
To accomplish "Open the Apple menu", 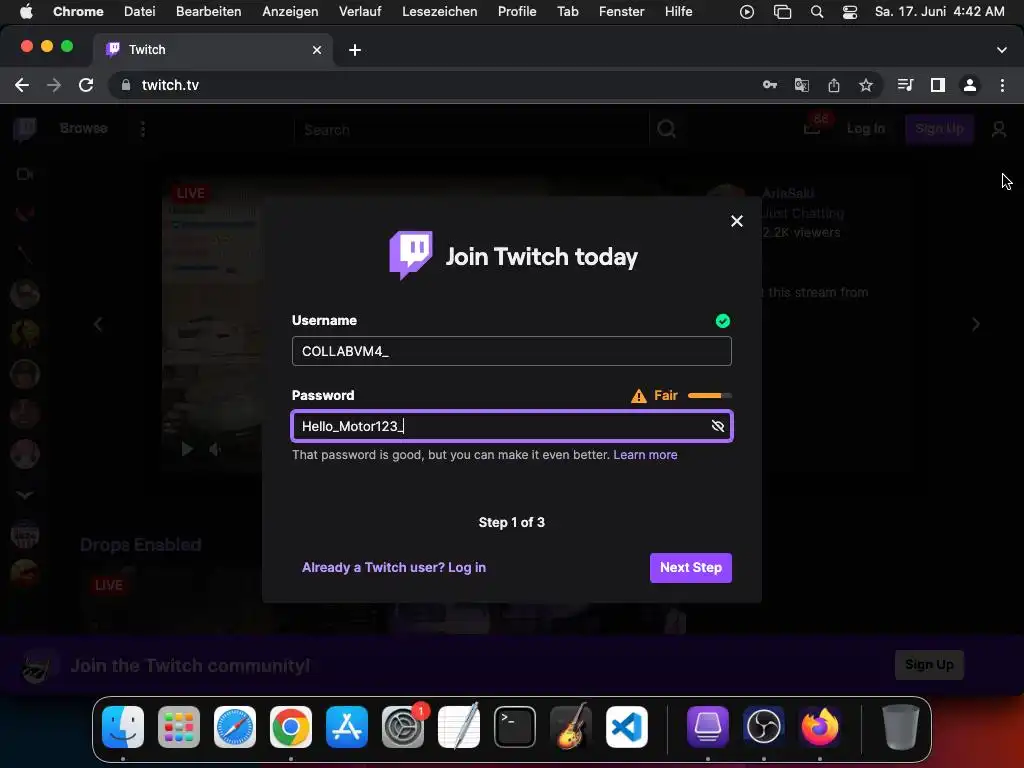I will click(26, 11).
